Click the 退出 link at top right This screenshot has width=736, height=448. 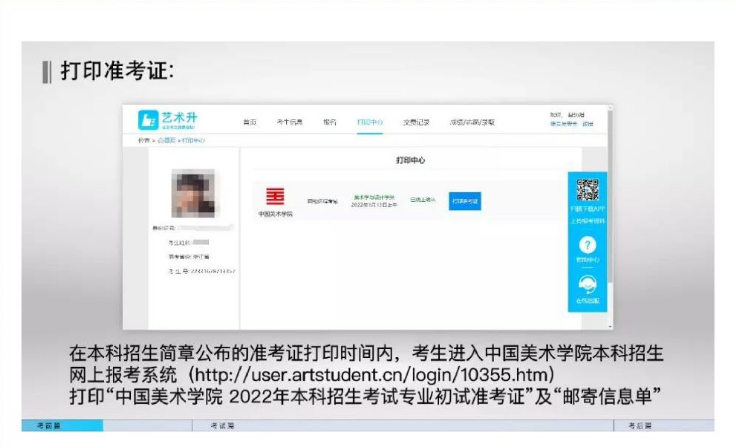click(x=588, y=124)
